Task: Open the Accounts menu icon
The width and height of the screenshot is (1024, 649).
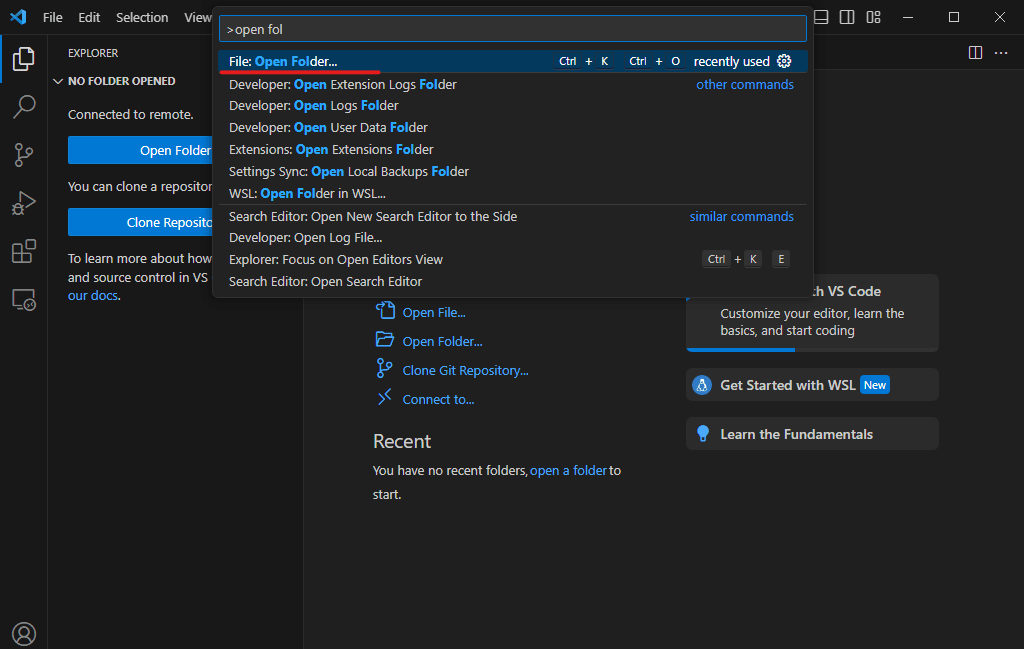Action: [24, 633]
